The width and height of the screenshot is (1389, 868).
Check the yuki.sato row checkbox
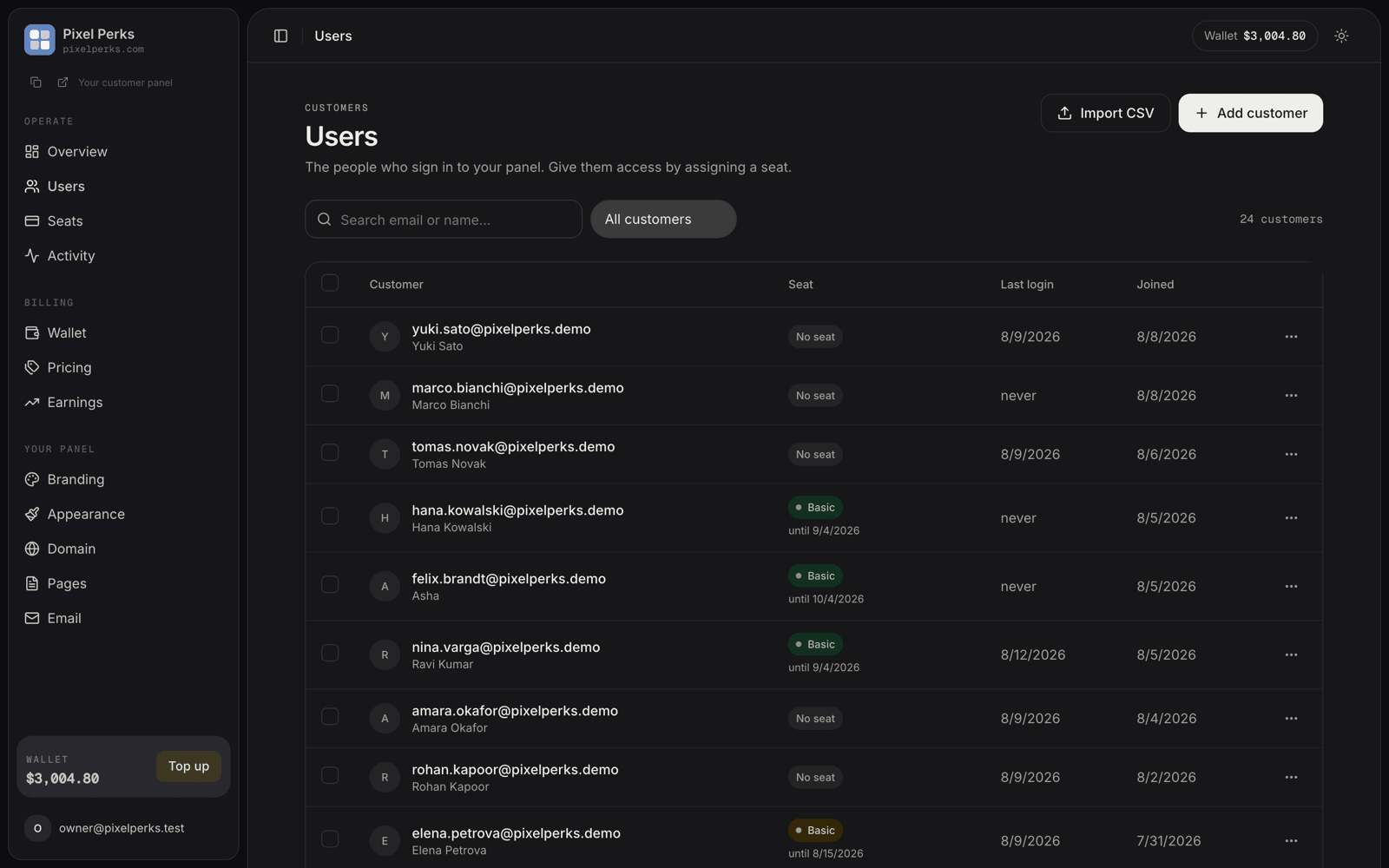pyautogui.click(x=330, y=335)
